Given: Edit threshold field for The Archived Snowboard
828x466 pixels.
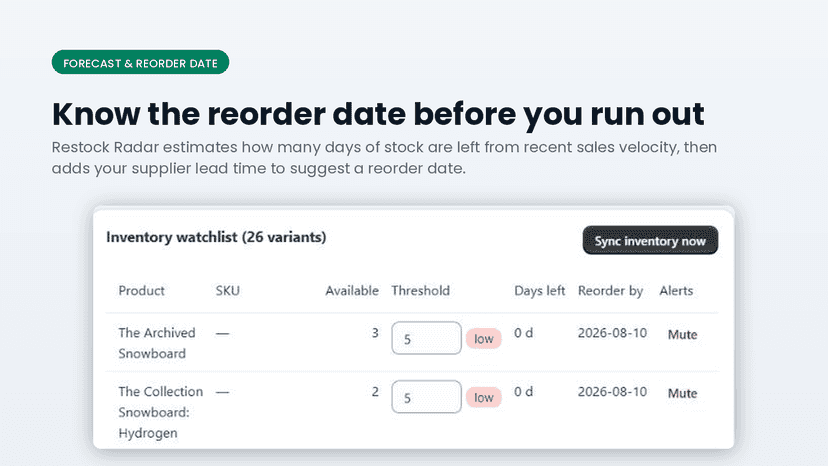Looking at the screenshot, I should pos(426,338).
